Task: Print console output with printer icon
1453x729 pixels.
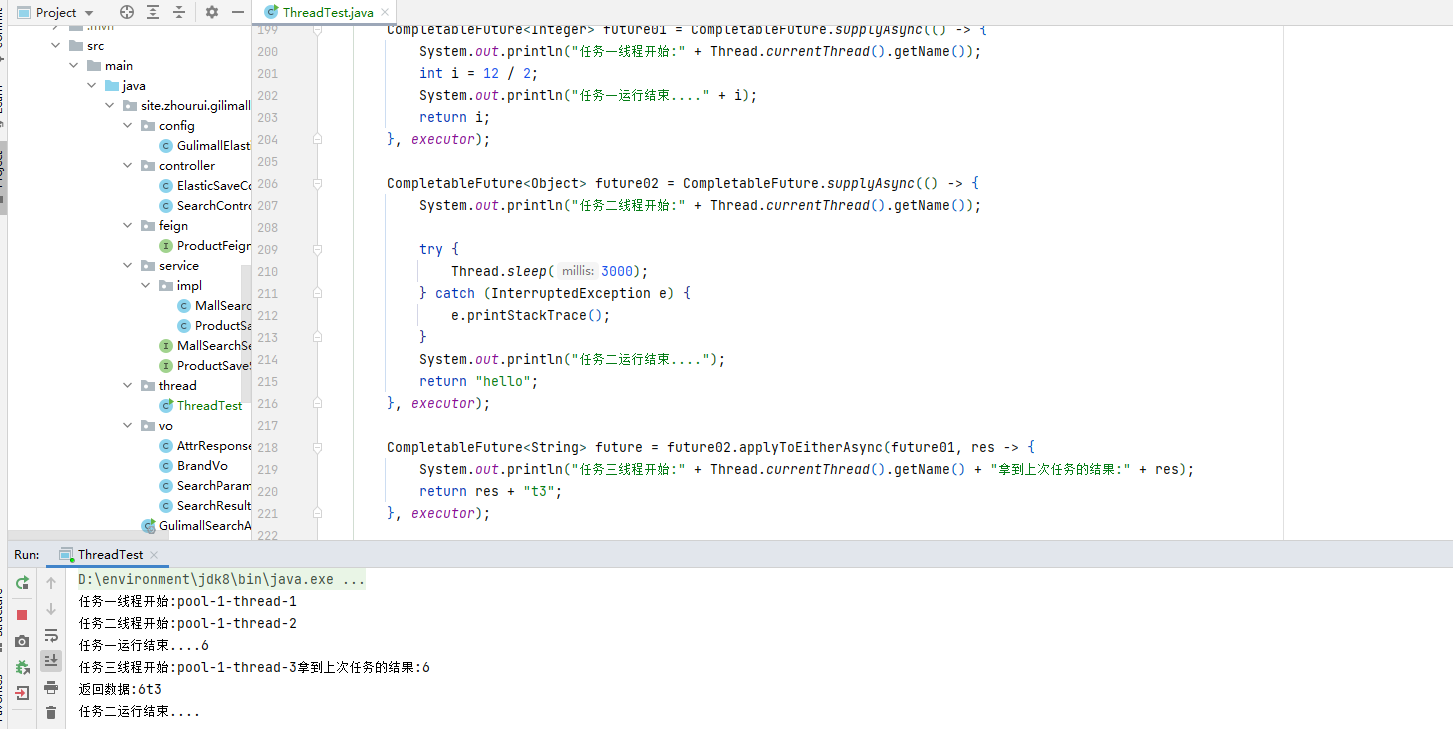Action: [51, 687]
